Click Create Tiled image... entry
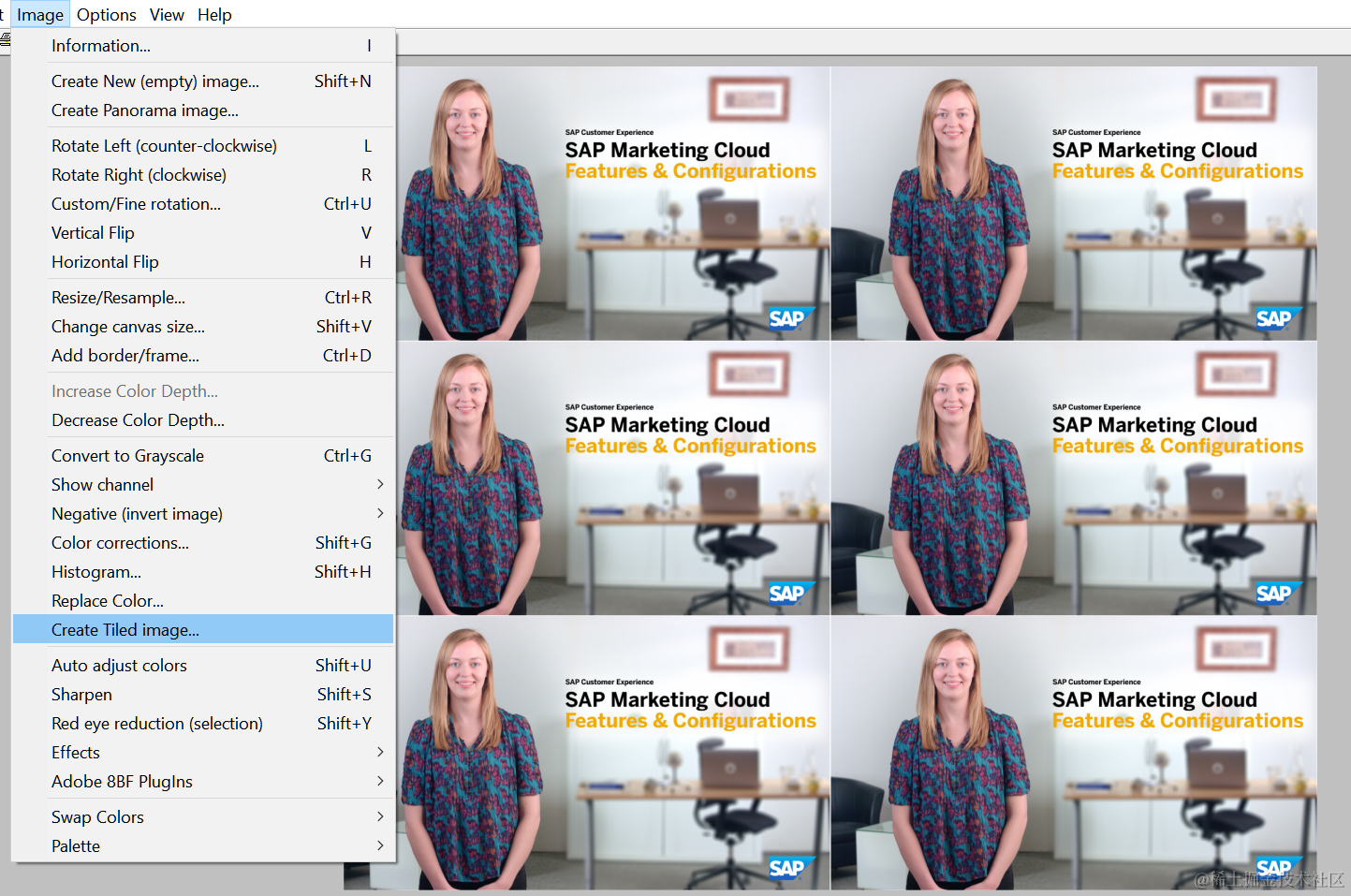 point(203,630)
